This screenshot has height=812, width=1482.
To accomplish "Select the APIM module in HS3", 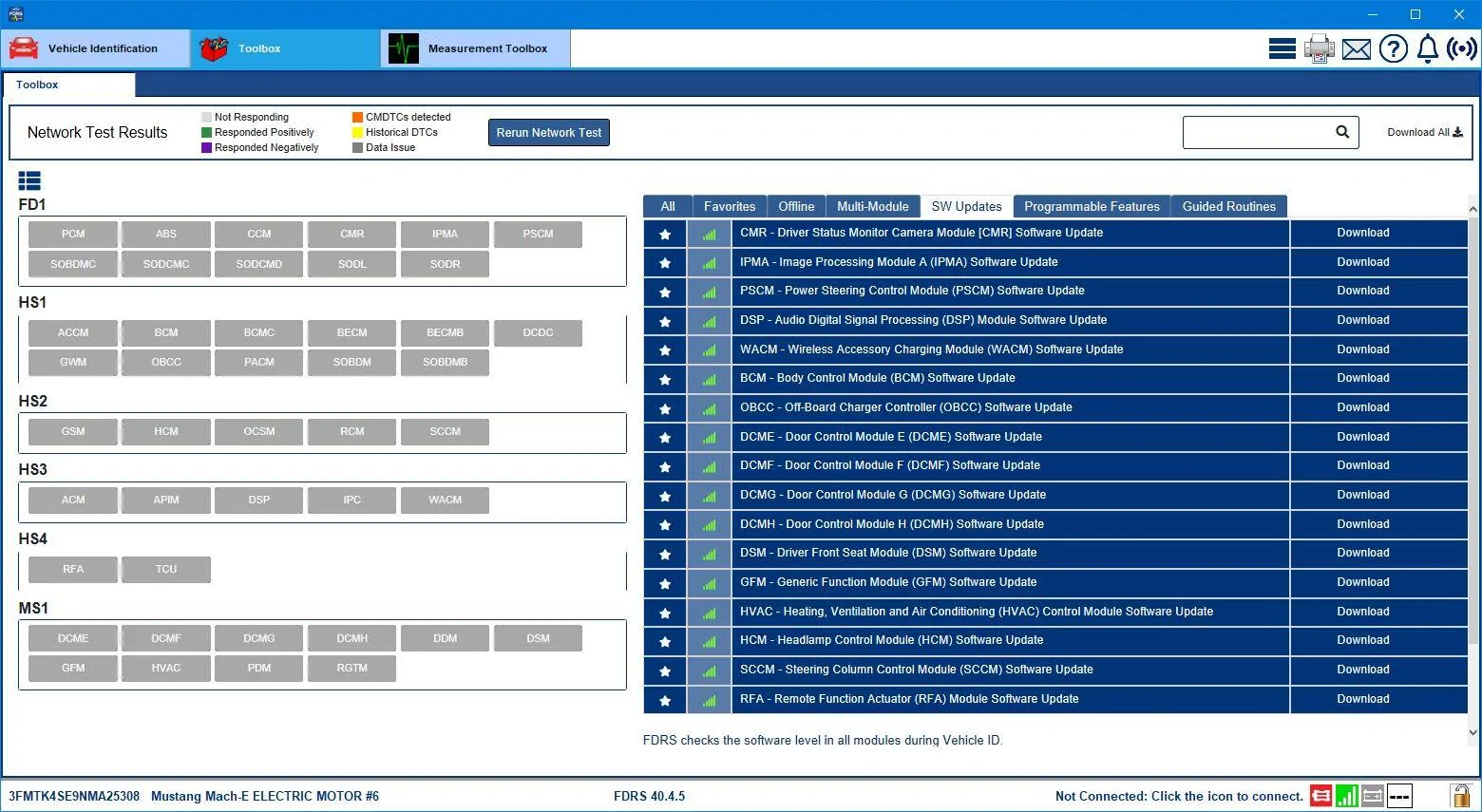I will pos(166,500).
